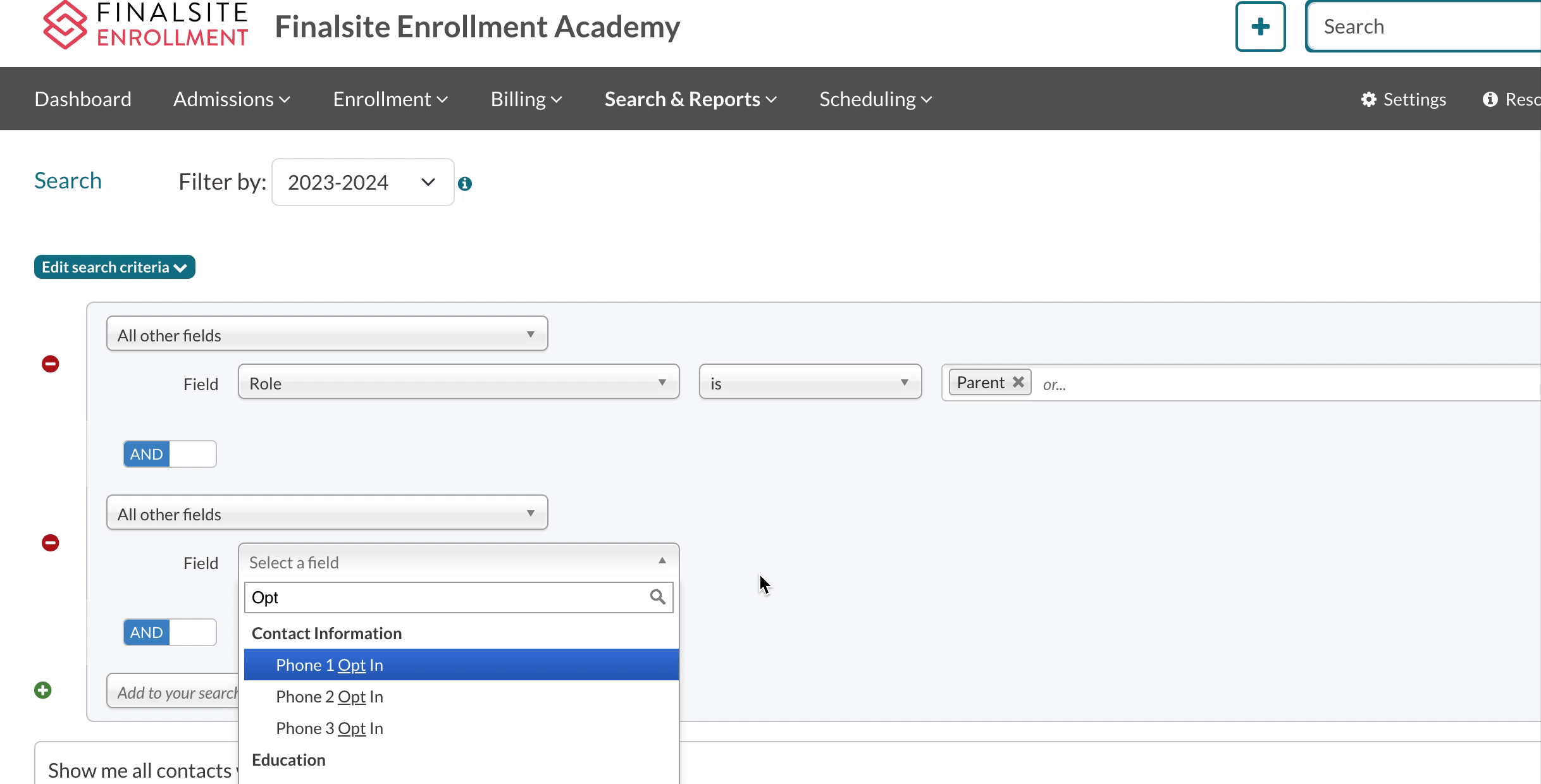Toggle the second AND/OR switch

click(170, 632)
